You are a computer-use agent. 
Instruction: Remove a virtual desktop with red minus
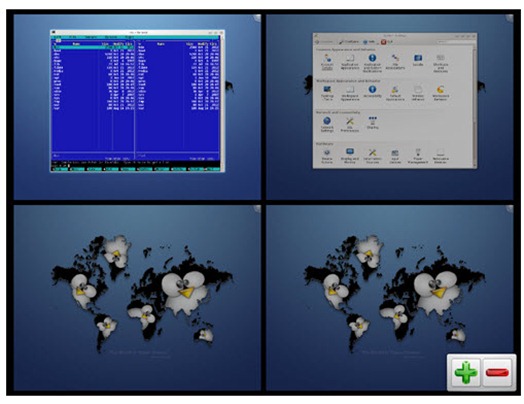(497, 372)
